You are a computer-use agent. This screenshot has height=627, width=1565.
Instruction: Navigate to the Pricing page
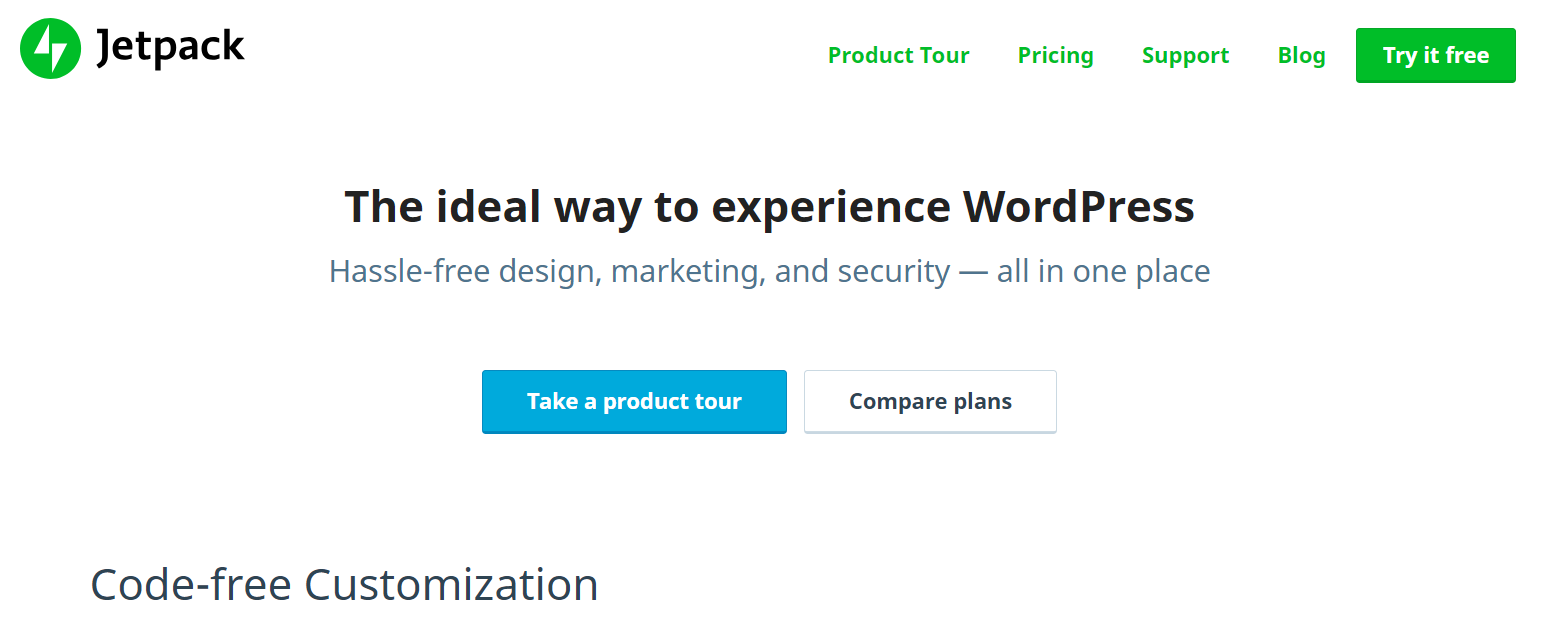coord(1055,55)
